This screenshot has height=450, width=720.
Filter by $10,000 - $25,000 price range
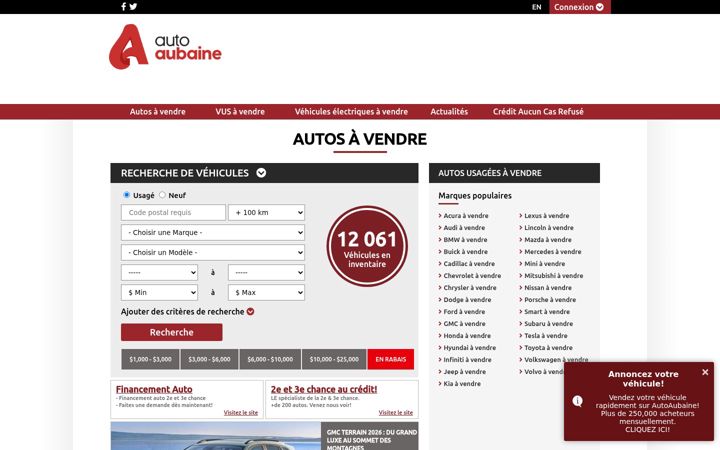coord(334,359)
